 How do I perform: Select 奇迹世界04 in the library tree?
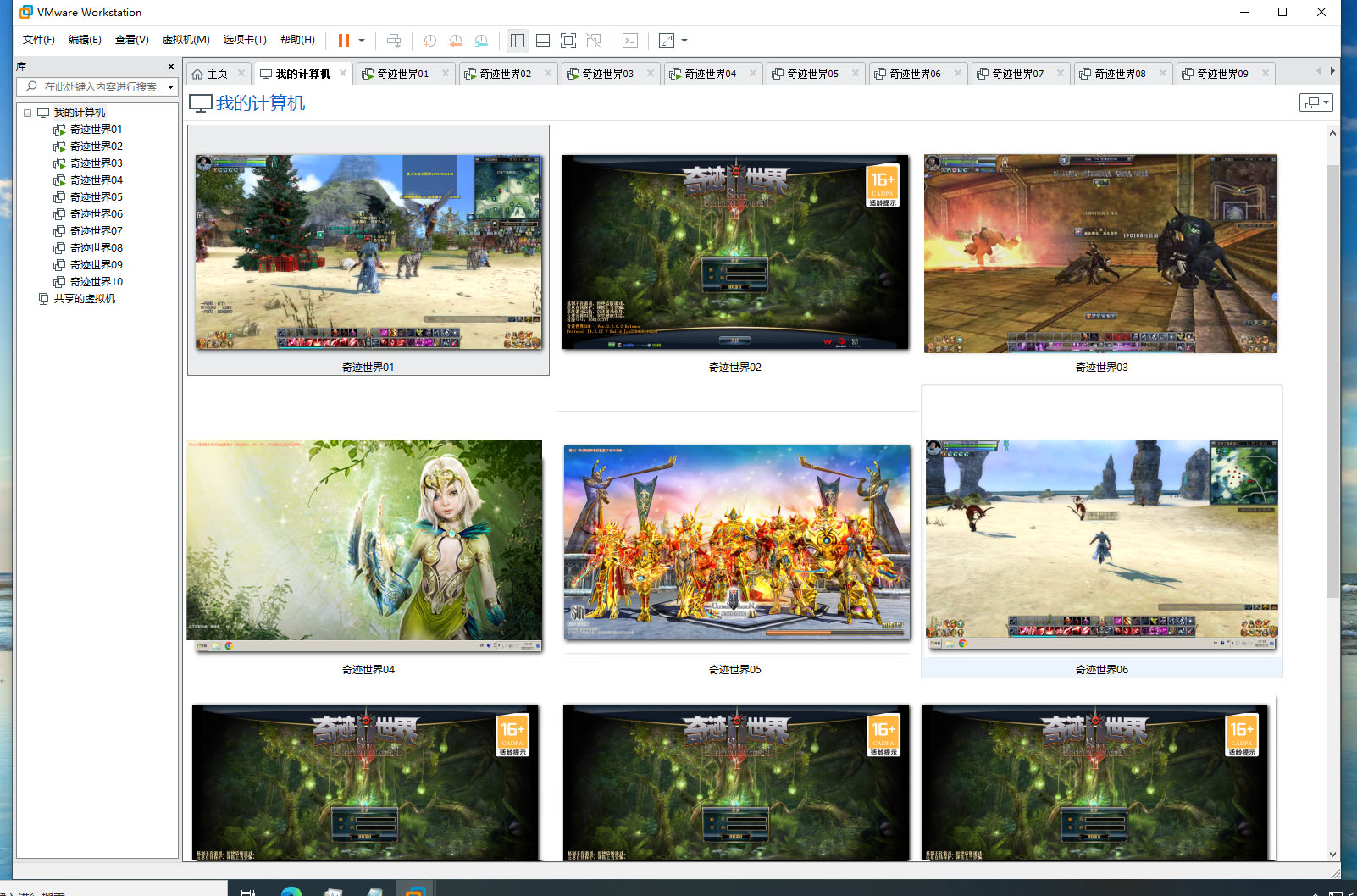coord(96,180)
